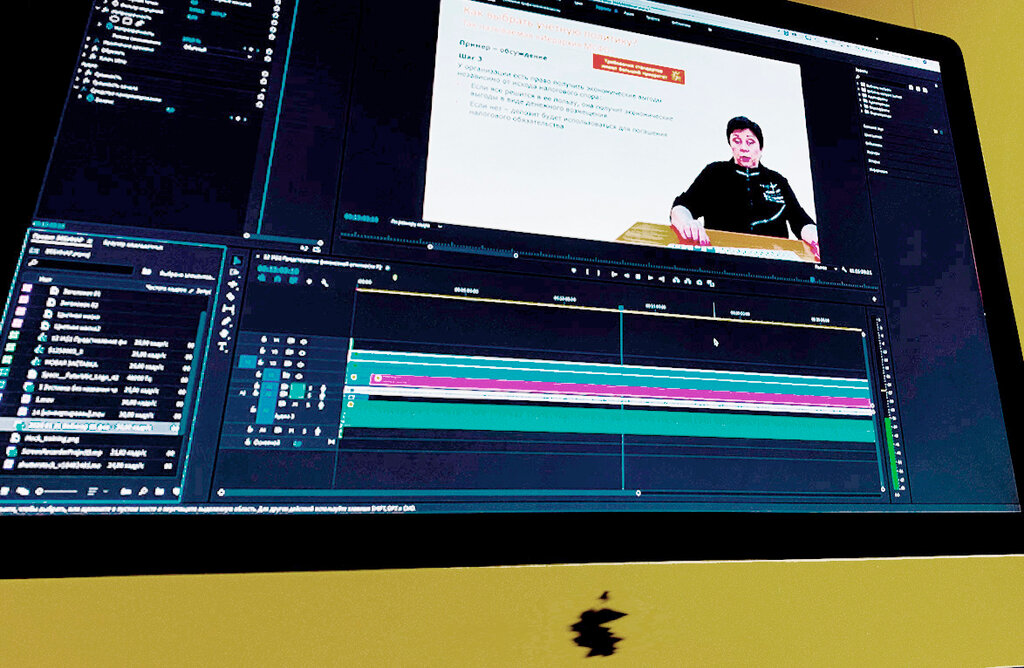
Task: Click Add Marker in Program monitor controls
Action: [x=573, y=270]
